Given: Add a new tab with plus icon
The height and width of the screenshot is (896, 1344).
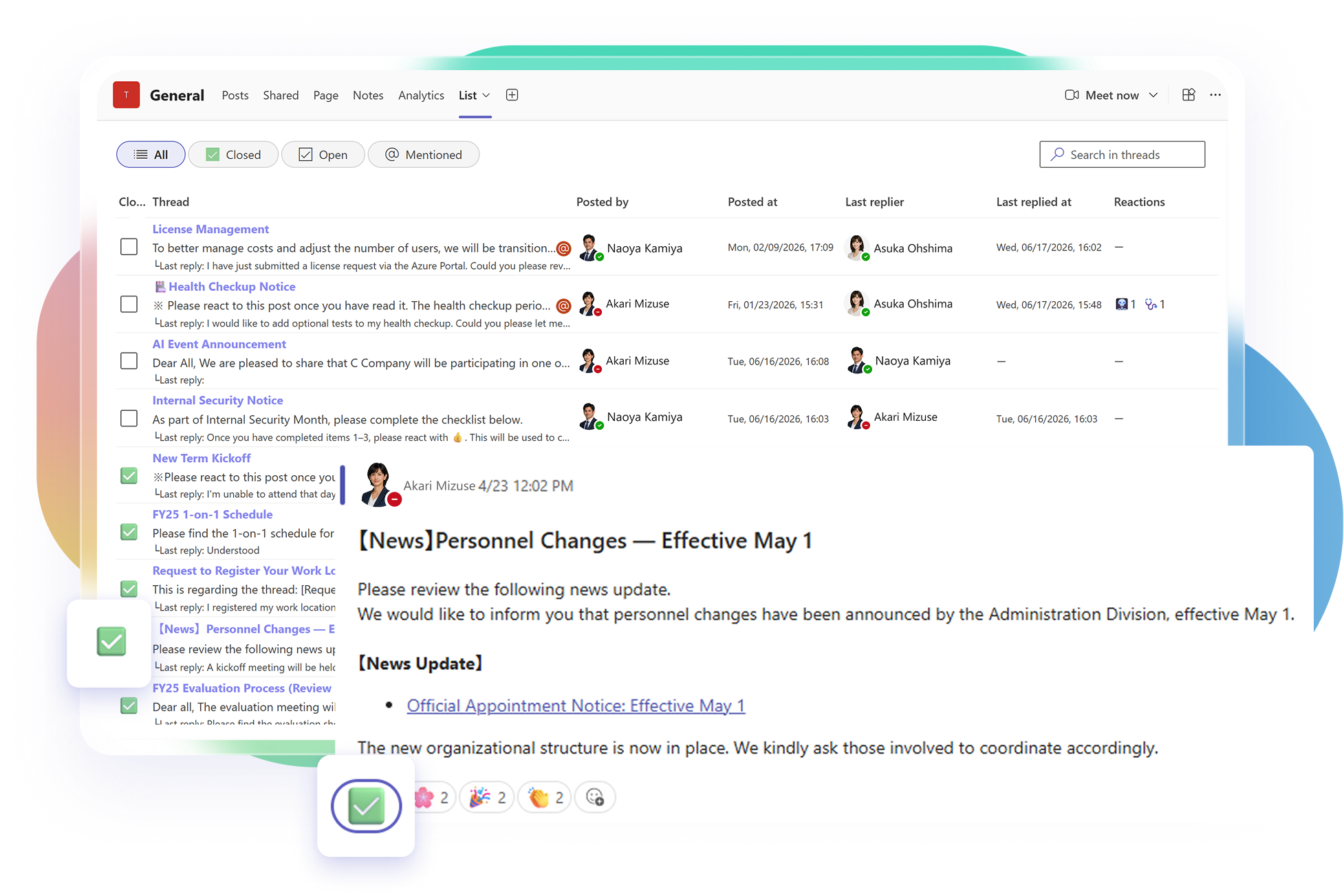Looking at the screenshot, I should [x=512, y=95].
